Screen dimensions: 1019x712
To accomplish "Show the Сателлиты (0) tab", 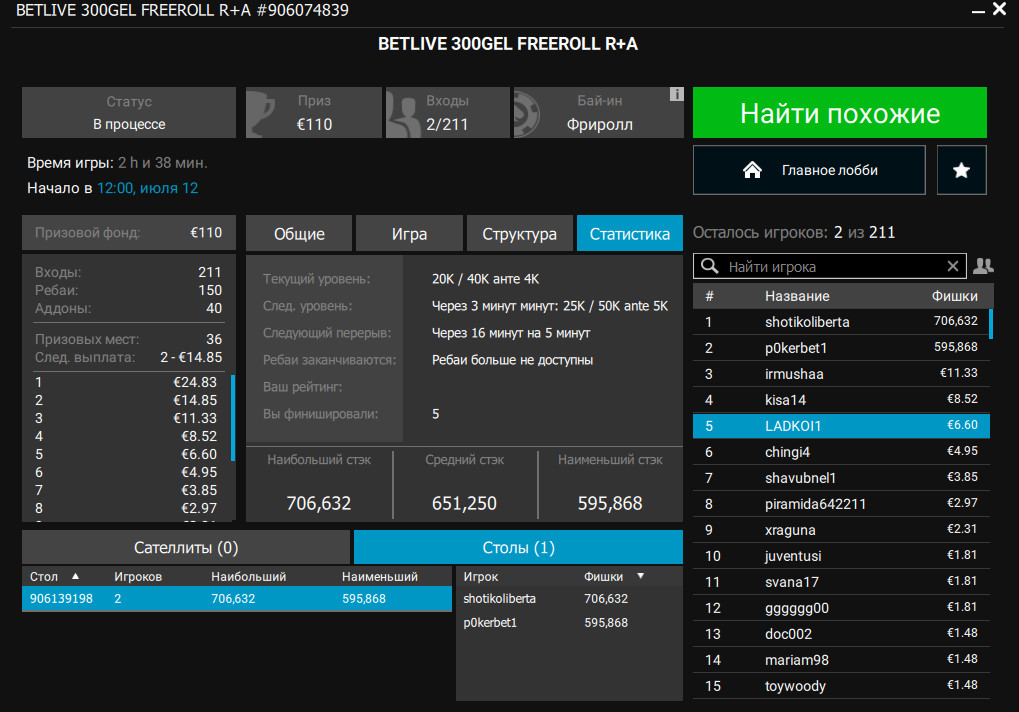I will pos(186,548).
